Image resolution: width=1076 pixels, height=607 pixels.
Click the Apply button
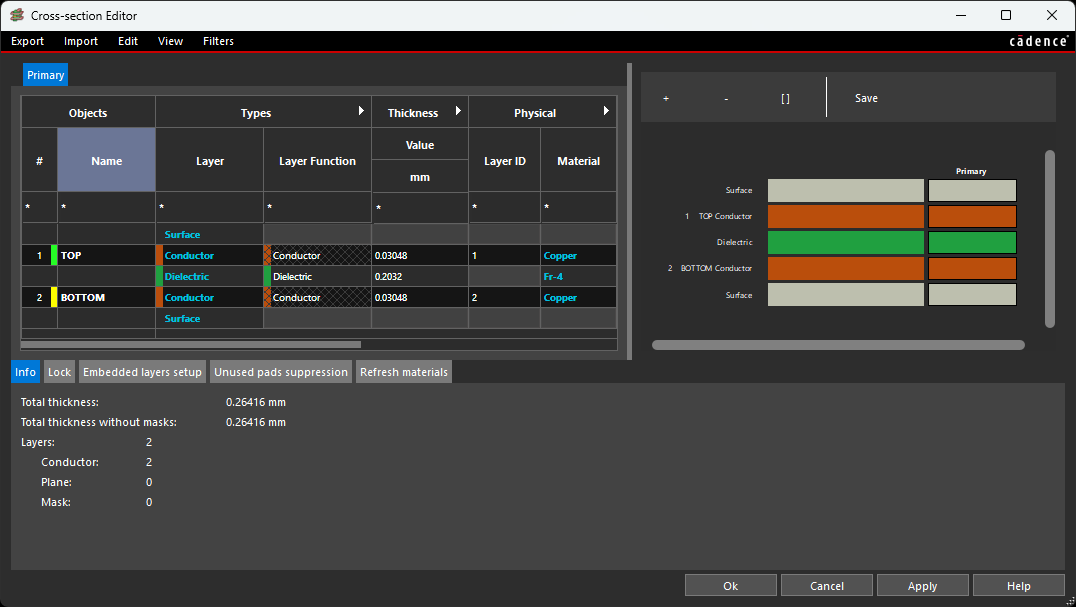tap(922, 586)
